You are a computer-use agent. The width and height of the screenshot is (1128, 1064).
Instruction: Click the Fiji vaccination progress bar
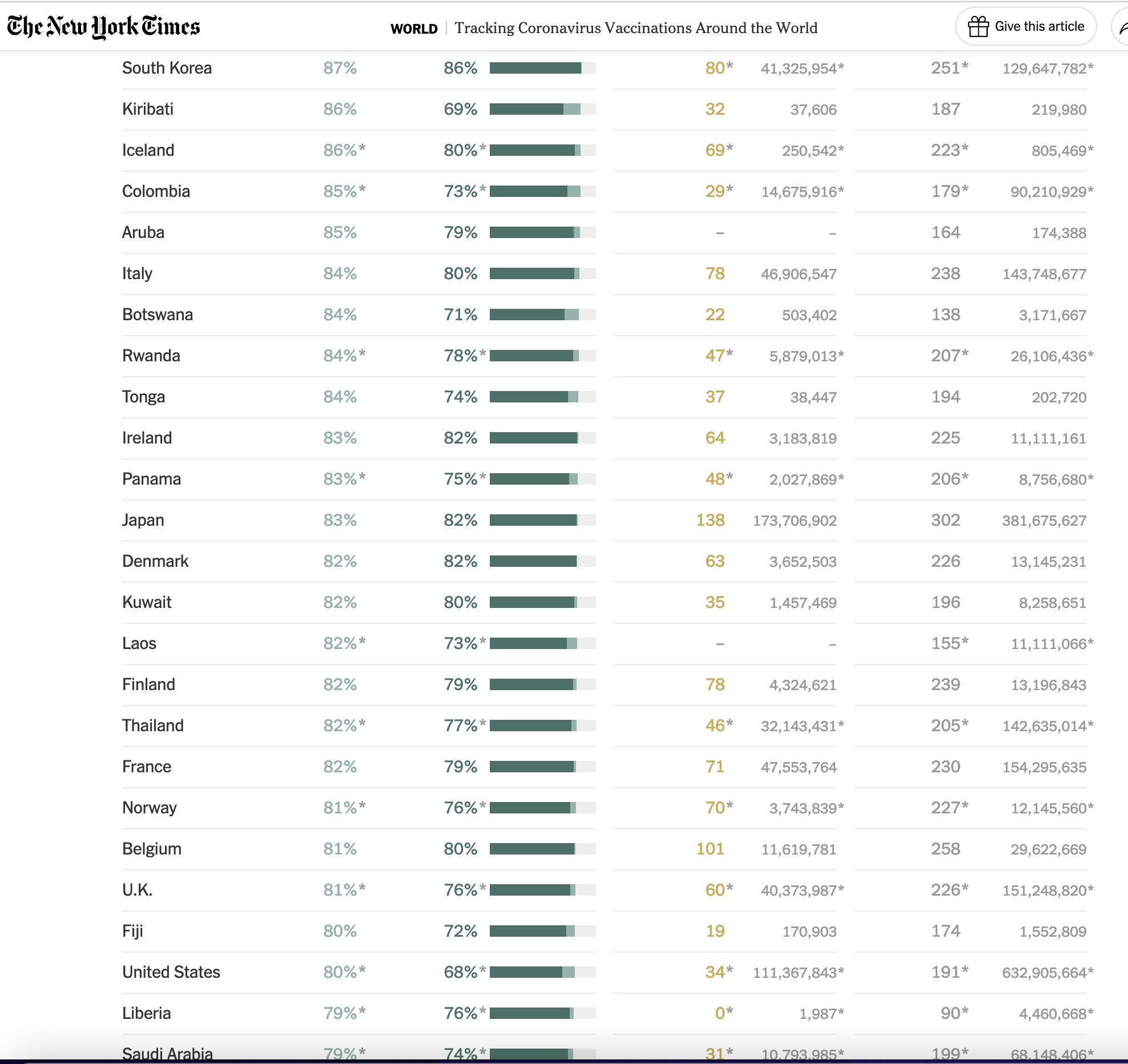pyautogui.click(x=542, y=931)
